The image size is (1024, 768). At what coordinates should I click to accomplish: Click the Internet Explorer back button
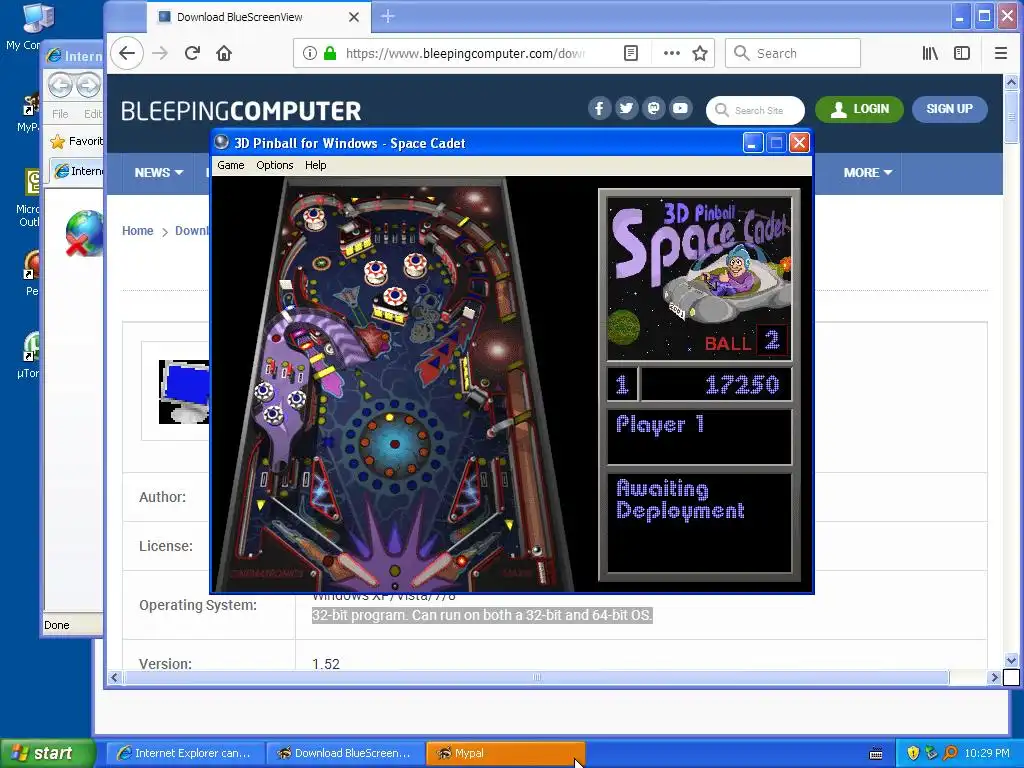60,85
